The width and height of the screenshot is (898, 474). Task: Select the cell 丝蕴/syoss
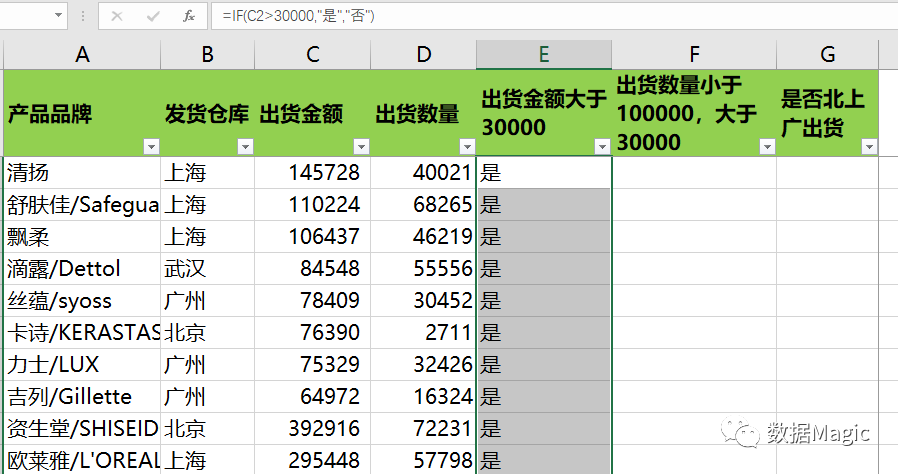click(82, 301)
